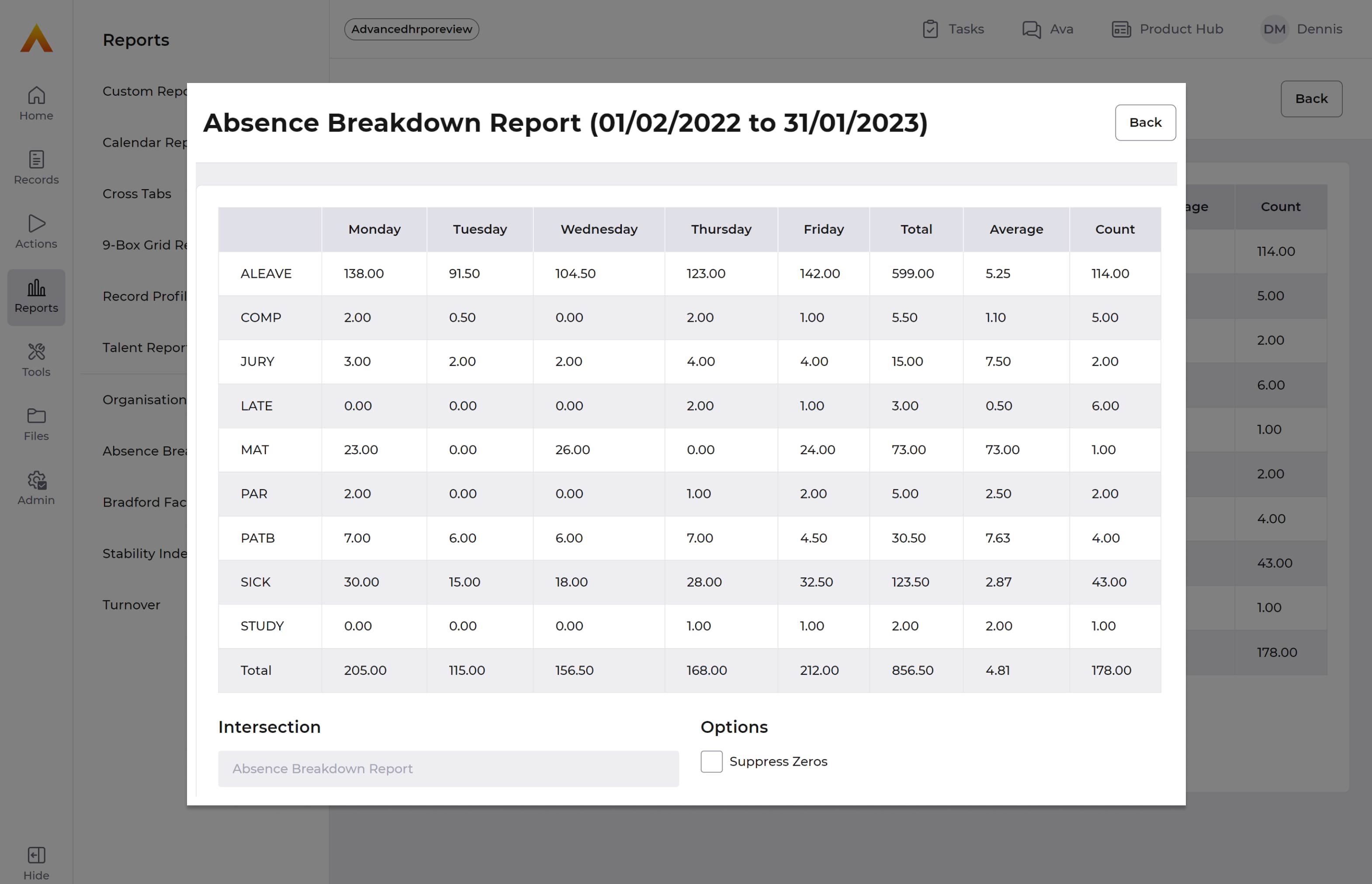Open Turnover menu item
The height and width of the screenshot is (884, 1372).
coord(131,604)
